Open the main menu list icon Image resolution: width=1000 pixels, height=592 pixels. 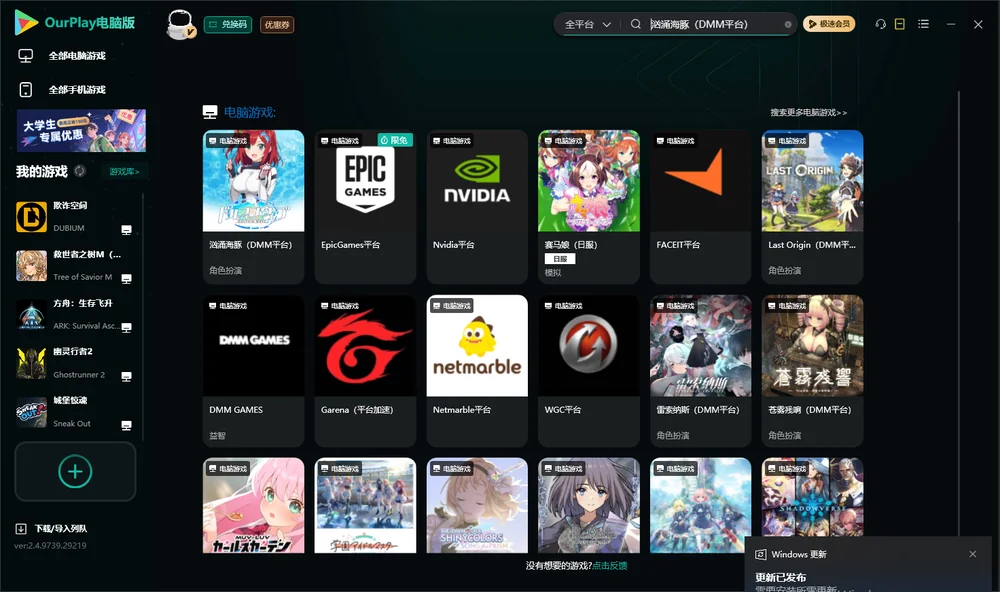(923, 24)
